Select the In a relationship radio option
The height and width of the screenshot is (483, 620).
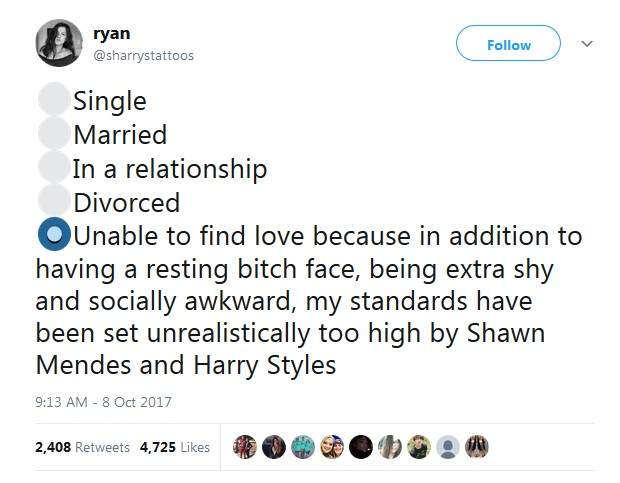tap(53, 168)
